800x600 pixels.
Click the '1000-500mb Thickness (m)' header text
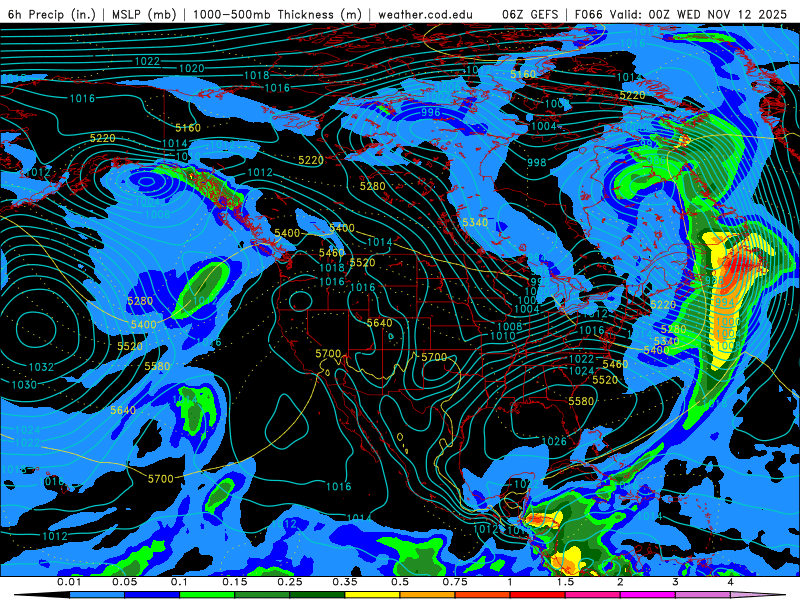(x=277, y=14)
